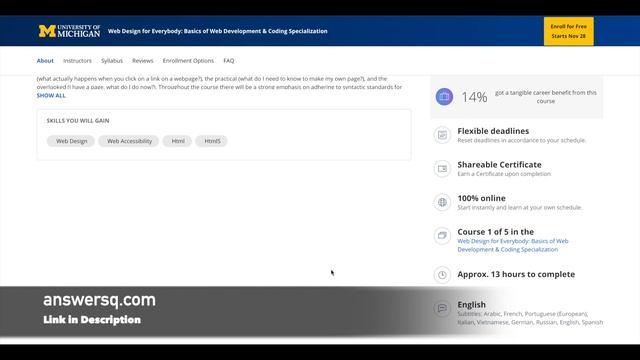Click the University of Michigan logo
Screen dimensions: 640x360
(69, 31)
